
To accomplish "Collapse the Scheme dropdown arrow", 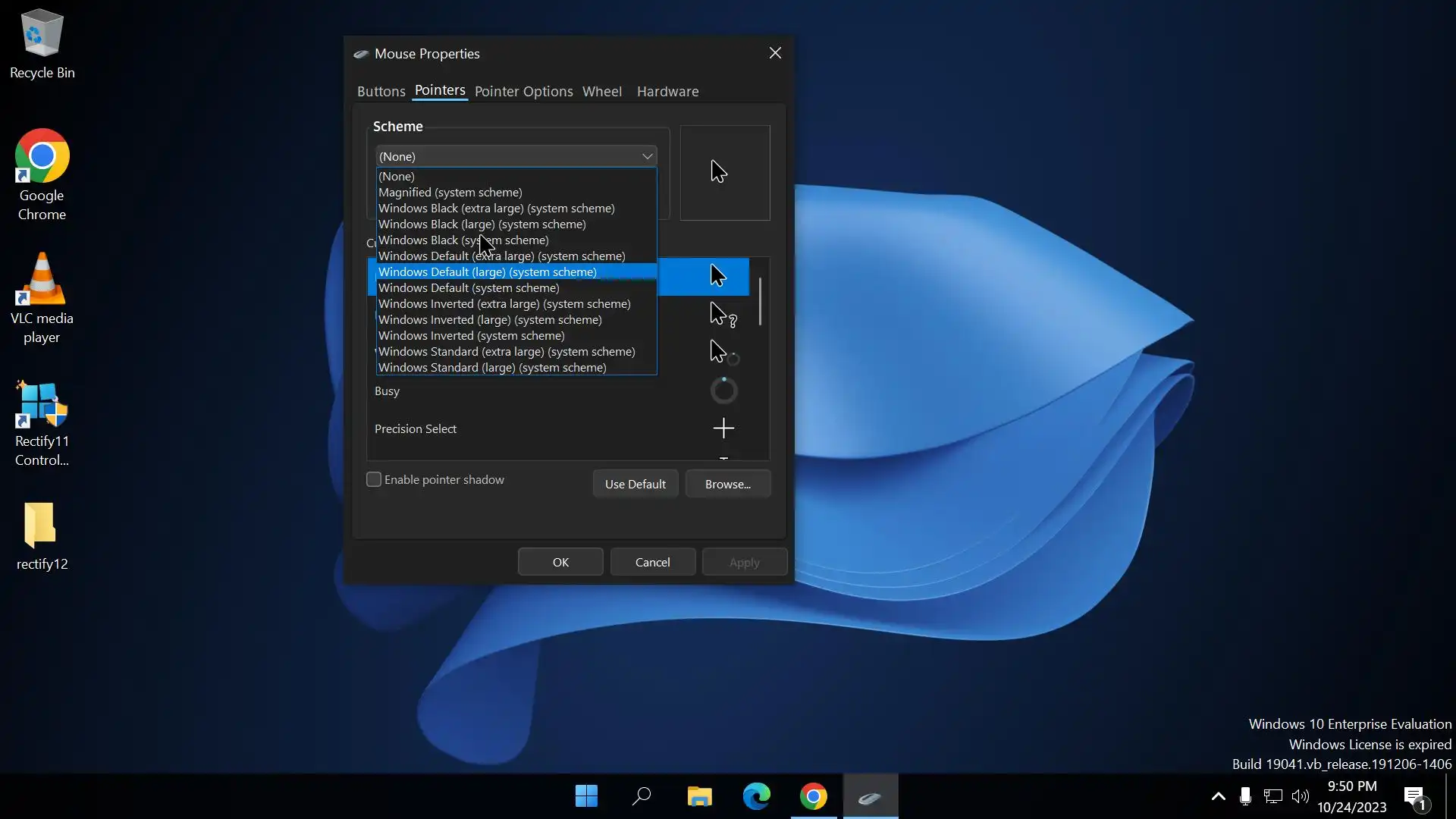I will click(x=647, y=156).
